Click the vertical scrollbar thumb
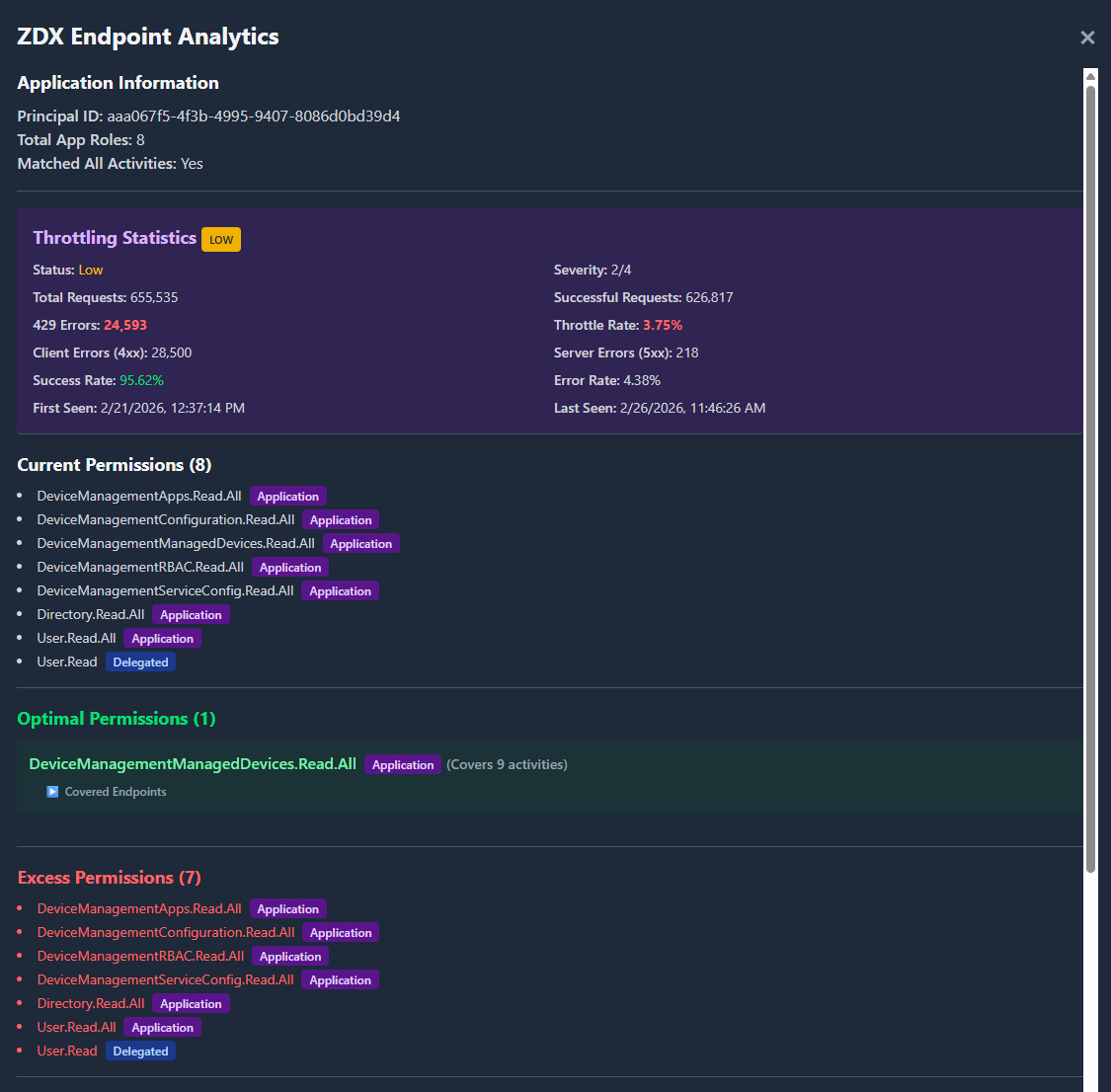Viewport: 1111px width, 1092px height. click(x=1090, y=474)
